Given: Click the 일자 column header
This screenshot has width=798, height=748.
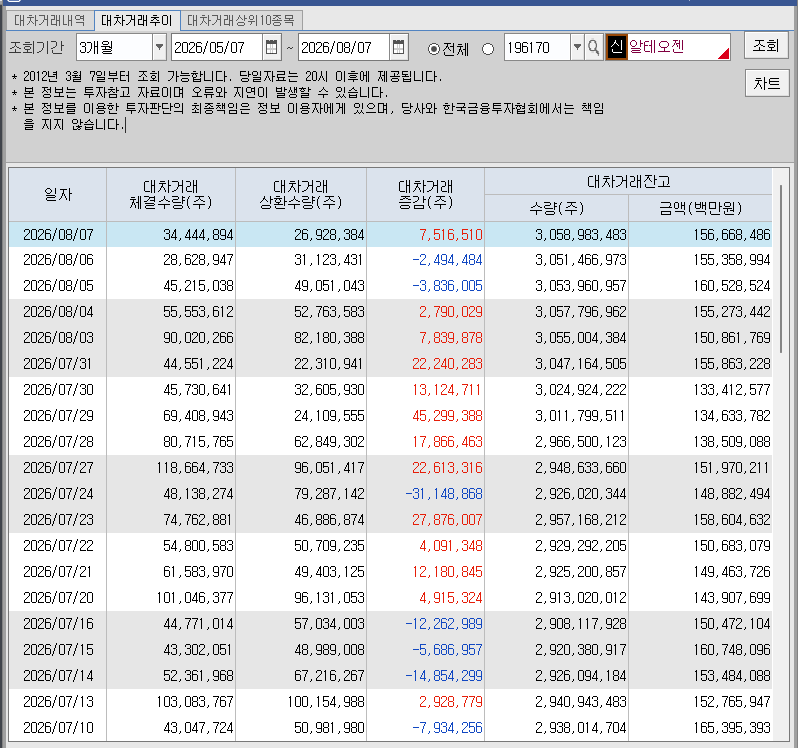Looking at the screenshot, I should [58, 194].
